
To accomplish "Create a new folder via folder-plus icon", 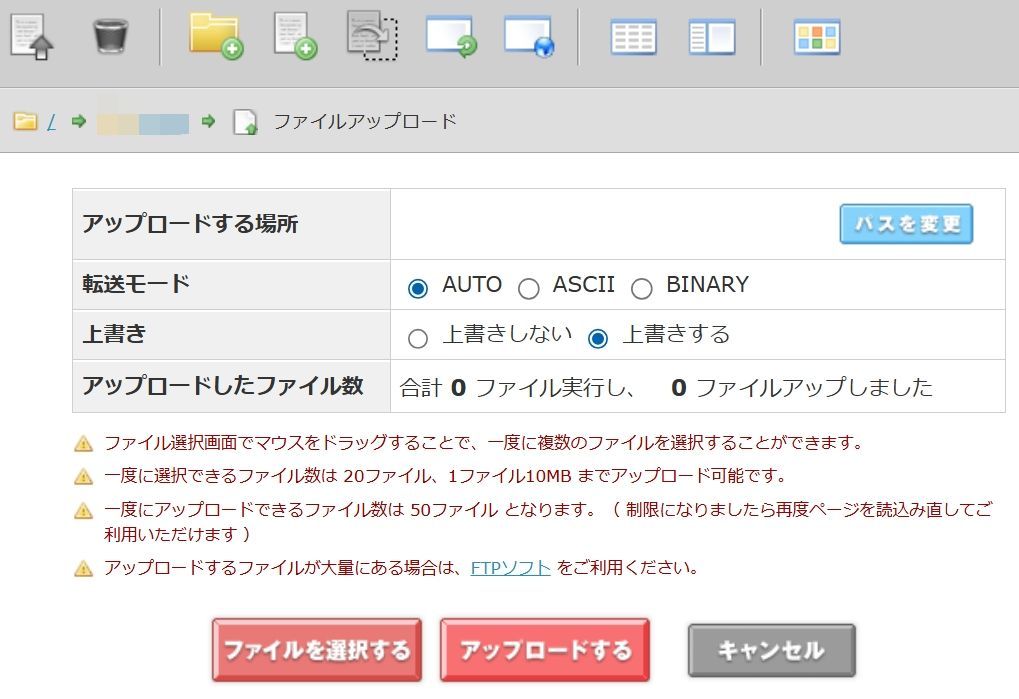I will (216, 36).
